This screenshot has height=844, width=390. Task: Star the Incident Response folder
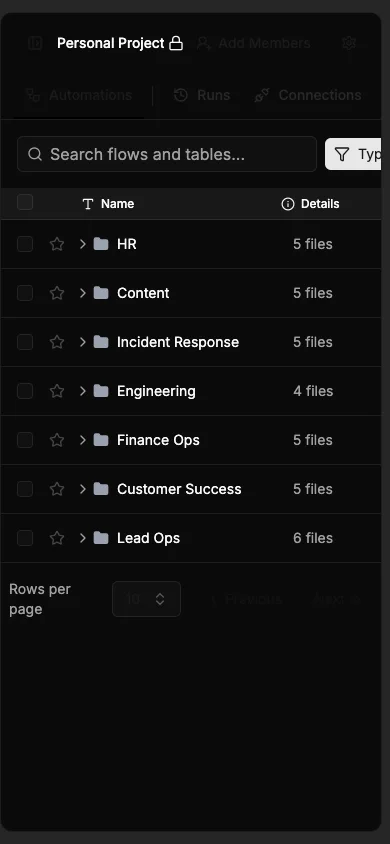point(56,342)
